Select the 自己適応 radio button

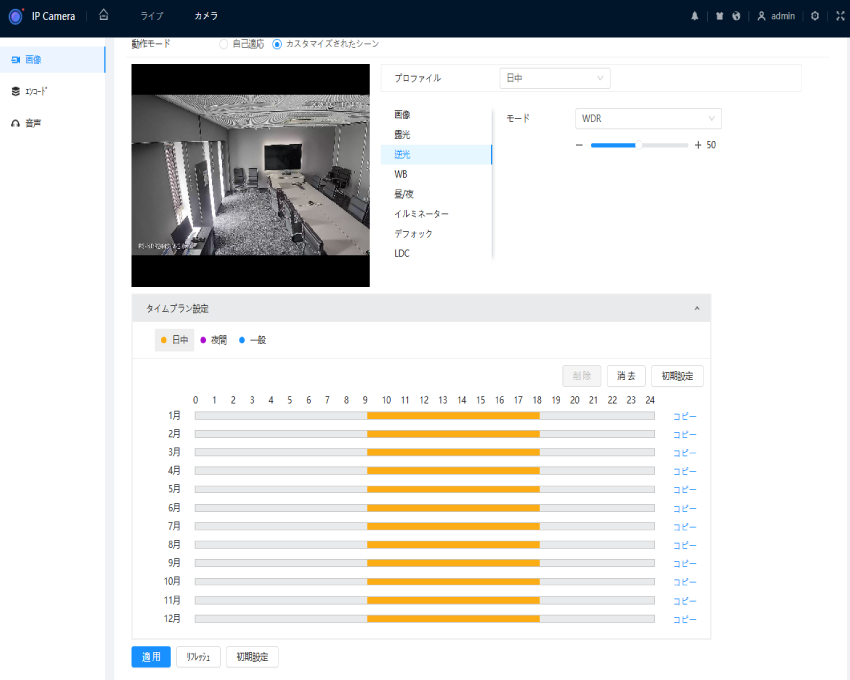[x=223, y=45]
